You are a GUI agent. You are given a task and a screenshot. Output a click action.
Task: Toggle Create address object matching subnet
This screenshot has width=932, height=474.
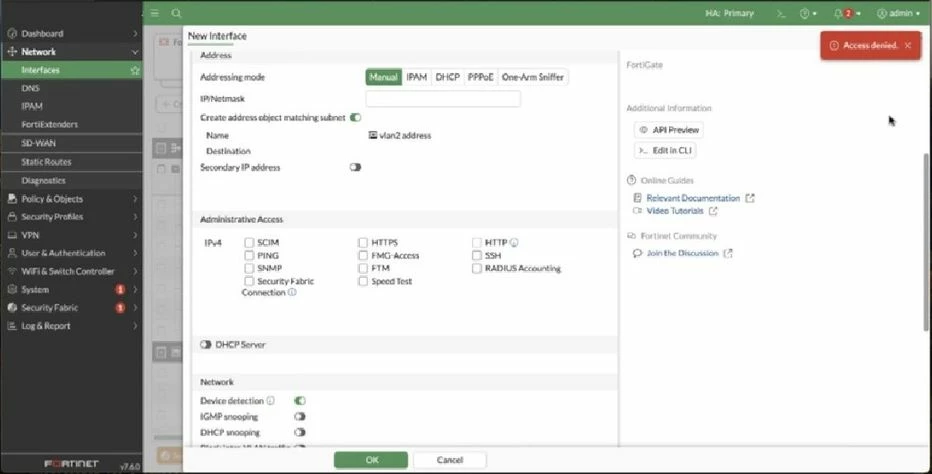(355, 118)
